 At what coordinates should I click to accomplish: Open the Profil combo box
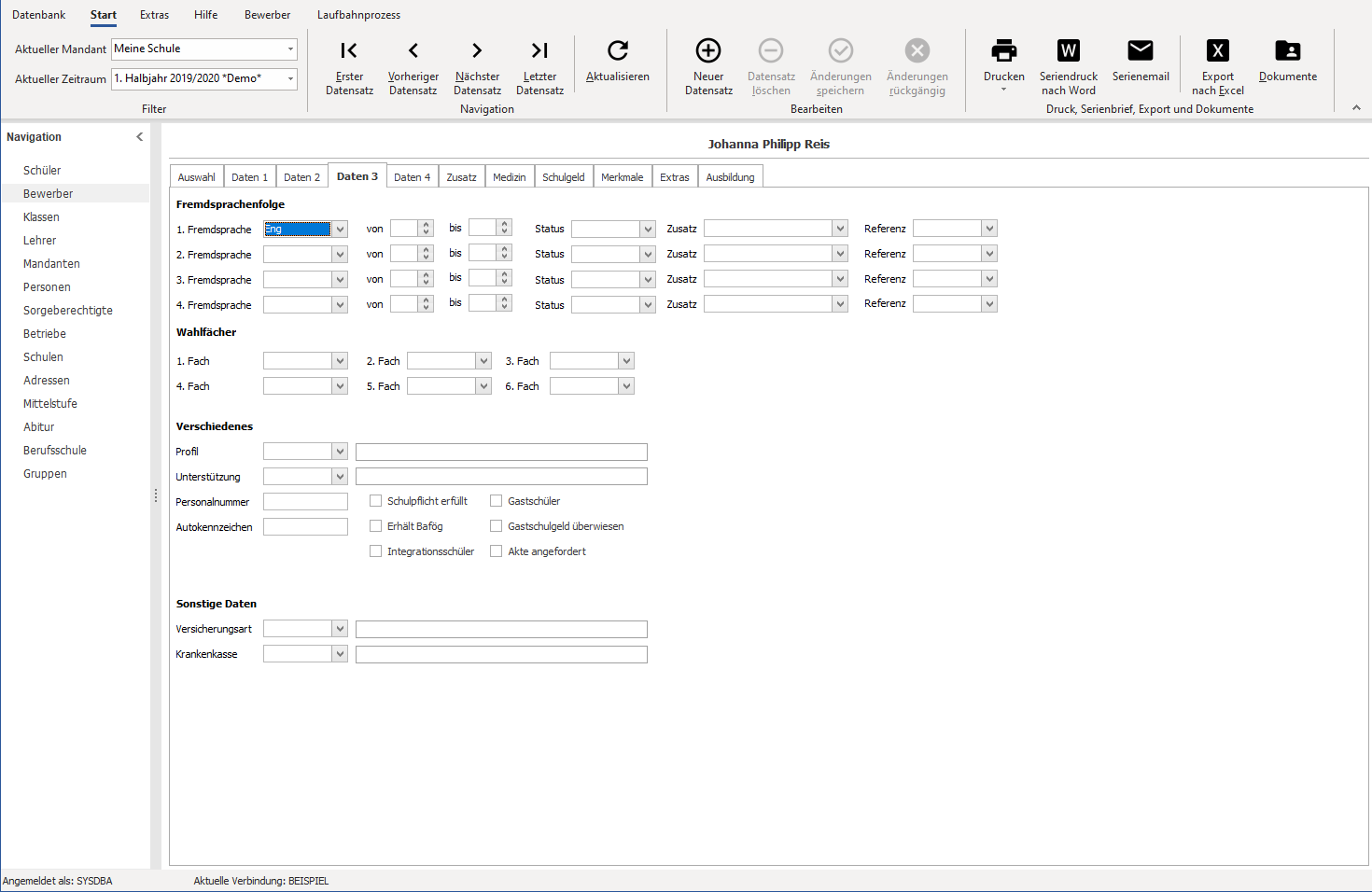pos(340,452)
